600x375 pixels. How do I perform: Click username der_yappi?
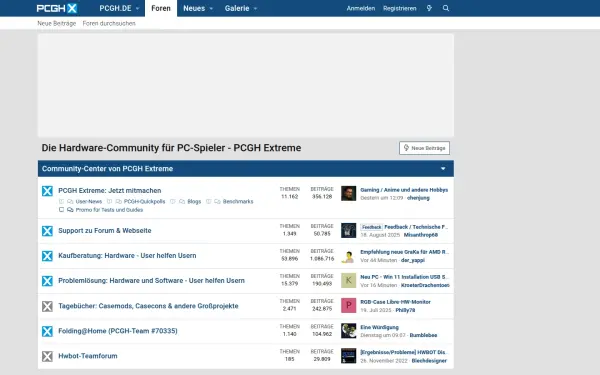[x=413, y=260]
